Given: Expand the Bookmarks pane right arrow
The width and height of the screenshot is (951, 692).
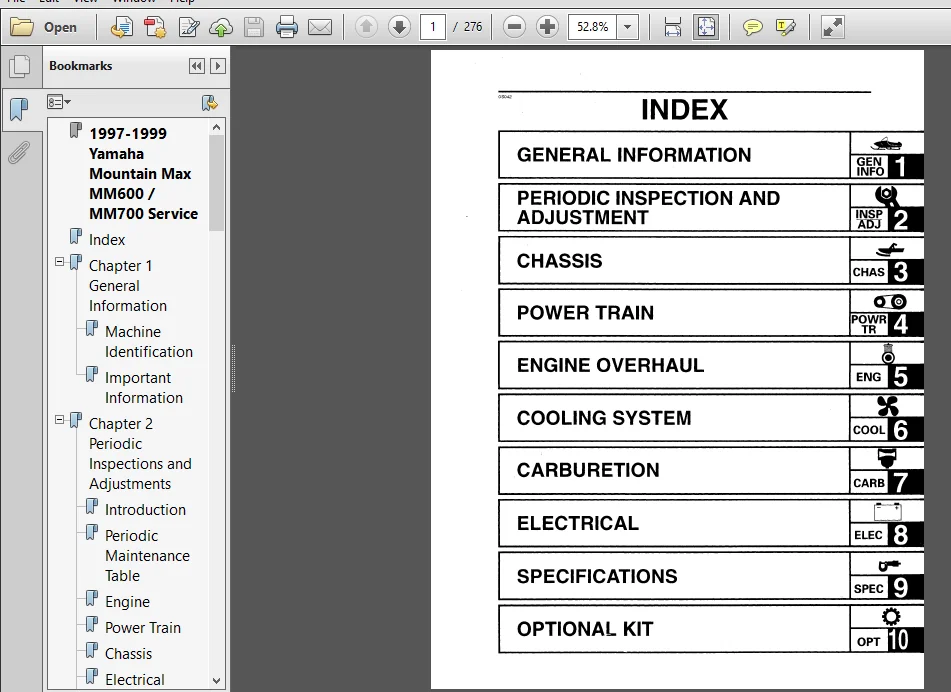Looking at the screenshot, I should (217, 66).
